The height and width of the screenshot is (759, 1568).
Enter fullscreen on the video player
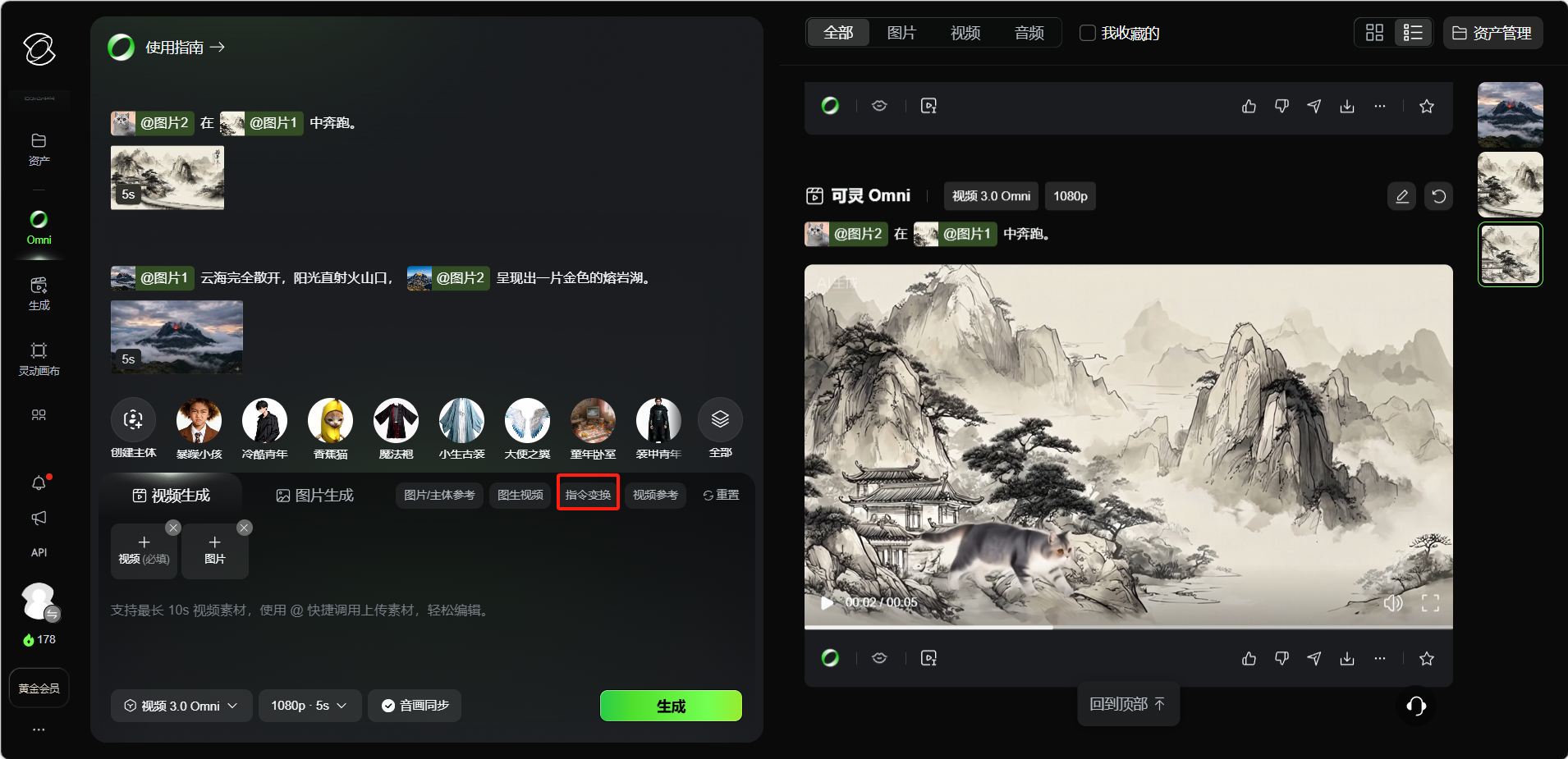tap(1430, 603)
